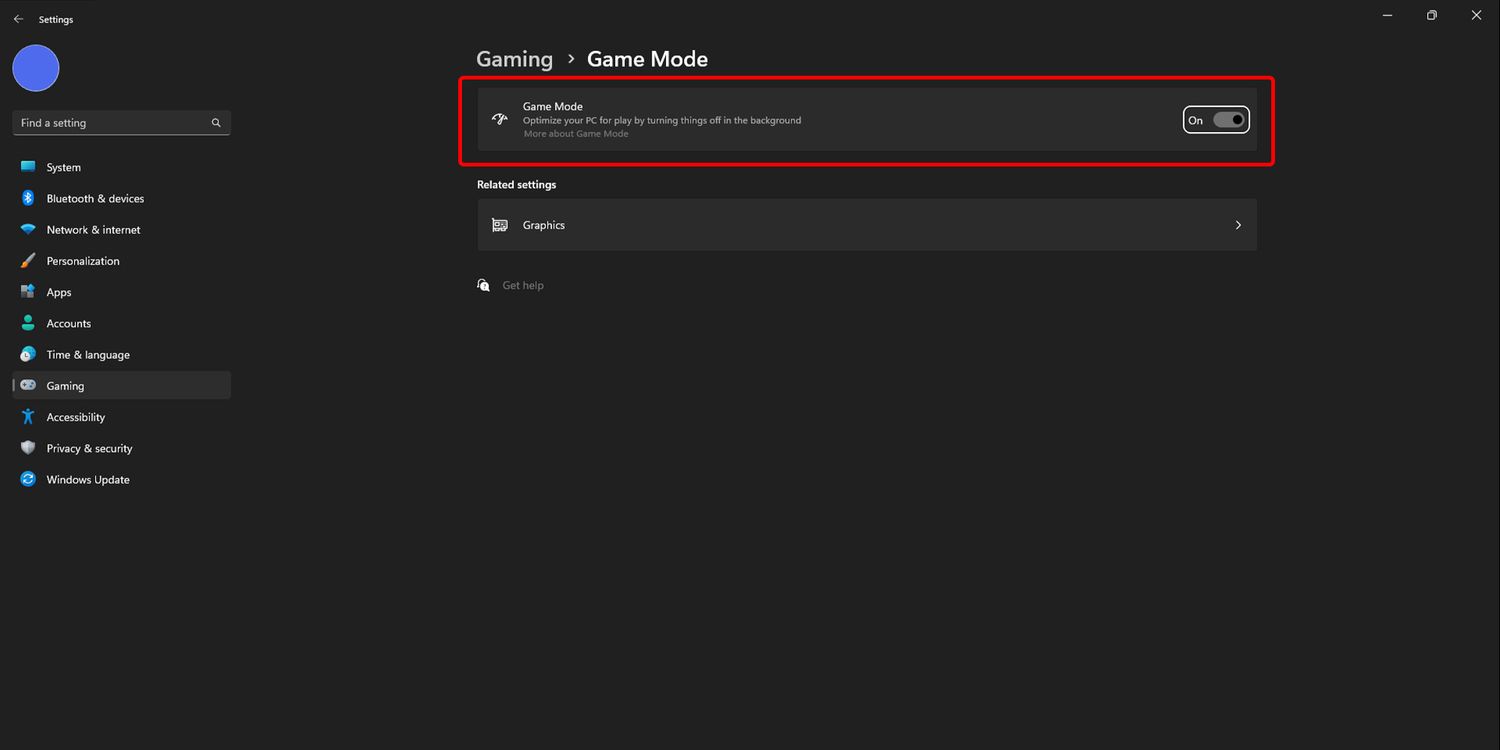Select Gaming in the sidebar
This screenshot has width=1500, height=750.
[x=65, y=386]
